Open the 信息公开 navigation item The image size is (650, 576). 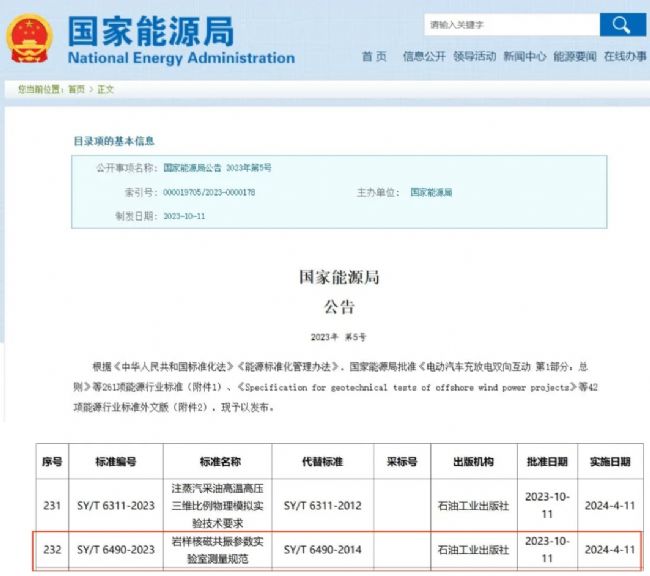click(424, 57)
